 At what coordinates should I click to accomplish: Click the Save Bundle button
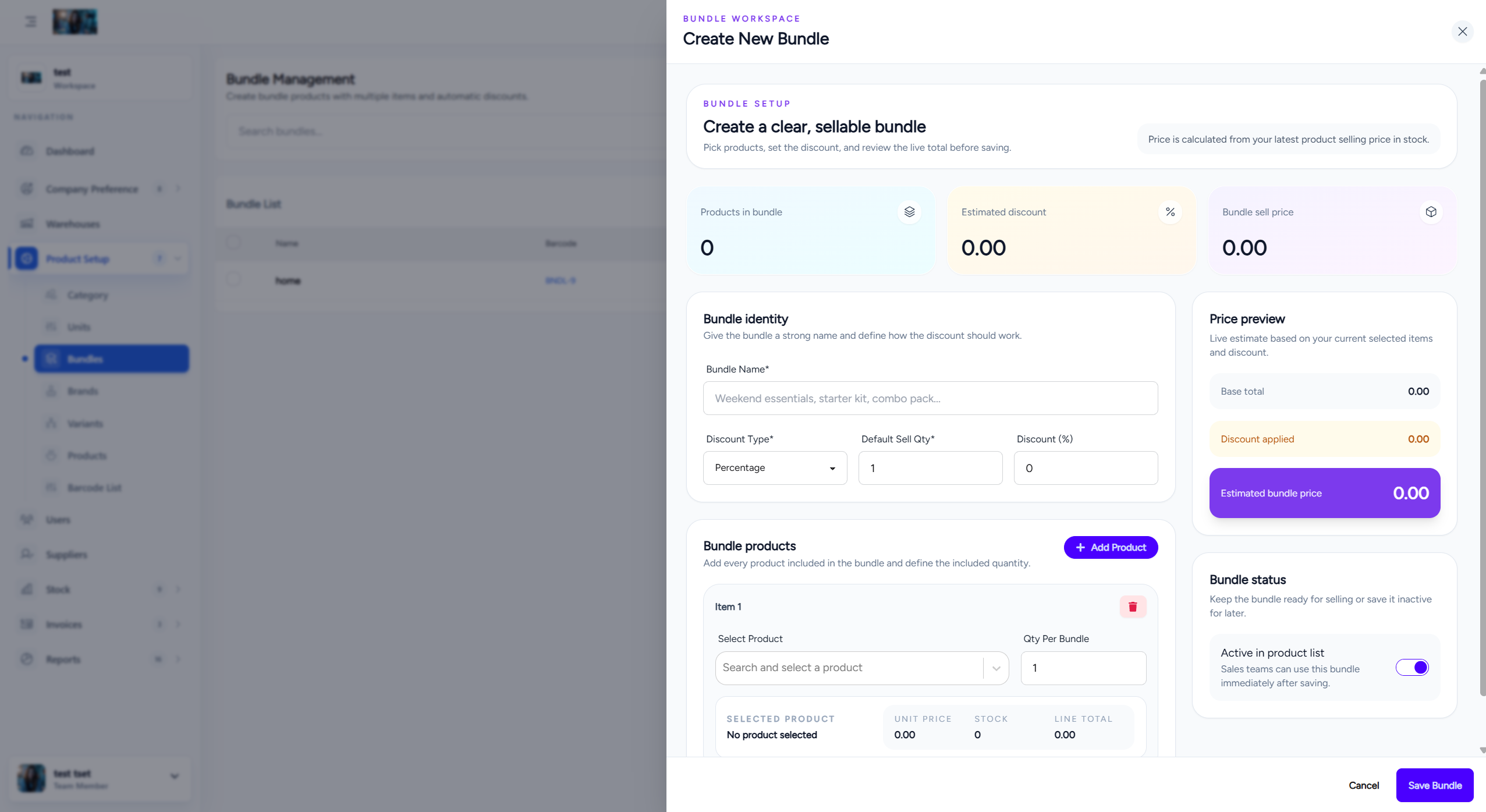[1434, 785]
